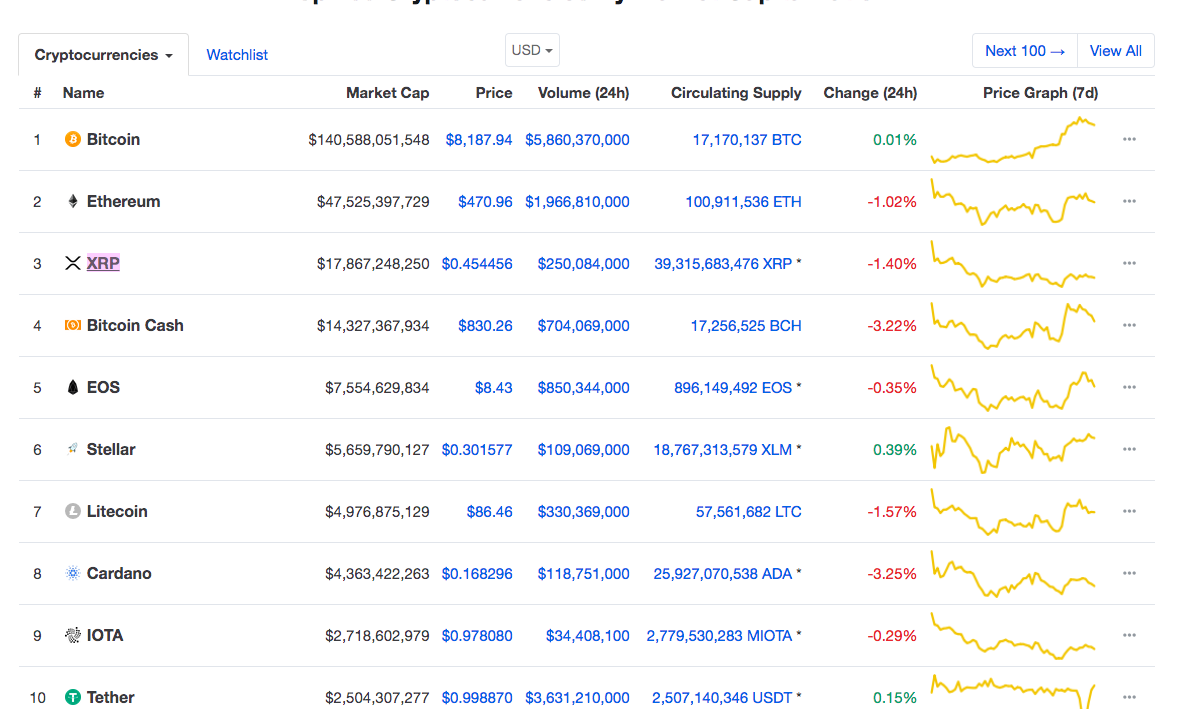Image resolution: width=1191 pixels, height=709 pixels.
Task: Go to Next 100 cryptocurrencies
Action: pos(1025,51)
